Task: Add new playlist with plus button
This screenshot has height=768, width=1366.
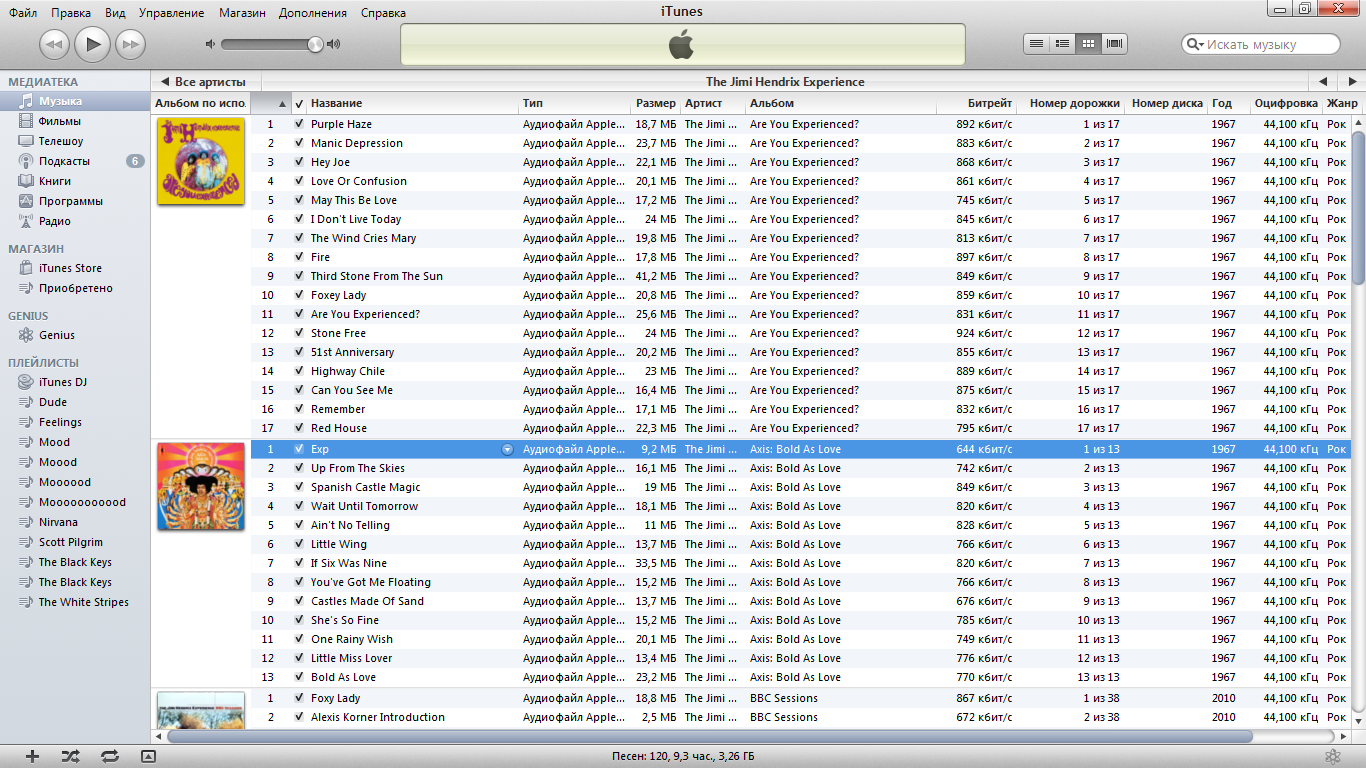Action: click(x=32, y=756)
